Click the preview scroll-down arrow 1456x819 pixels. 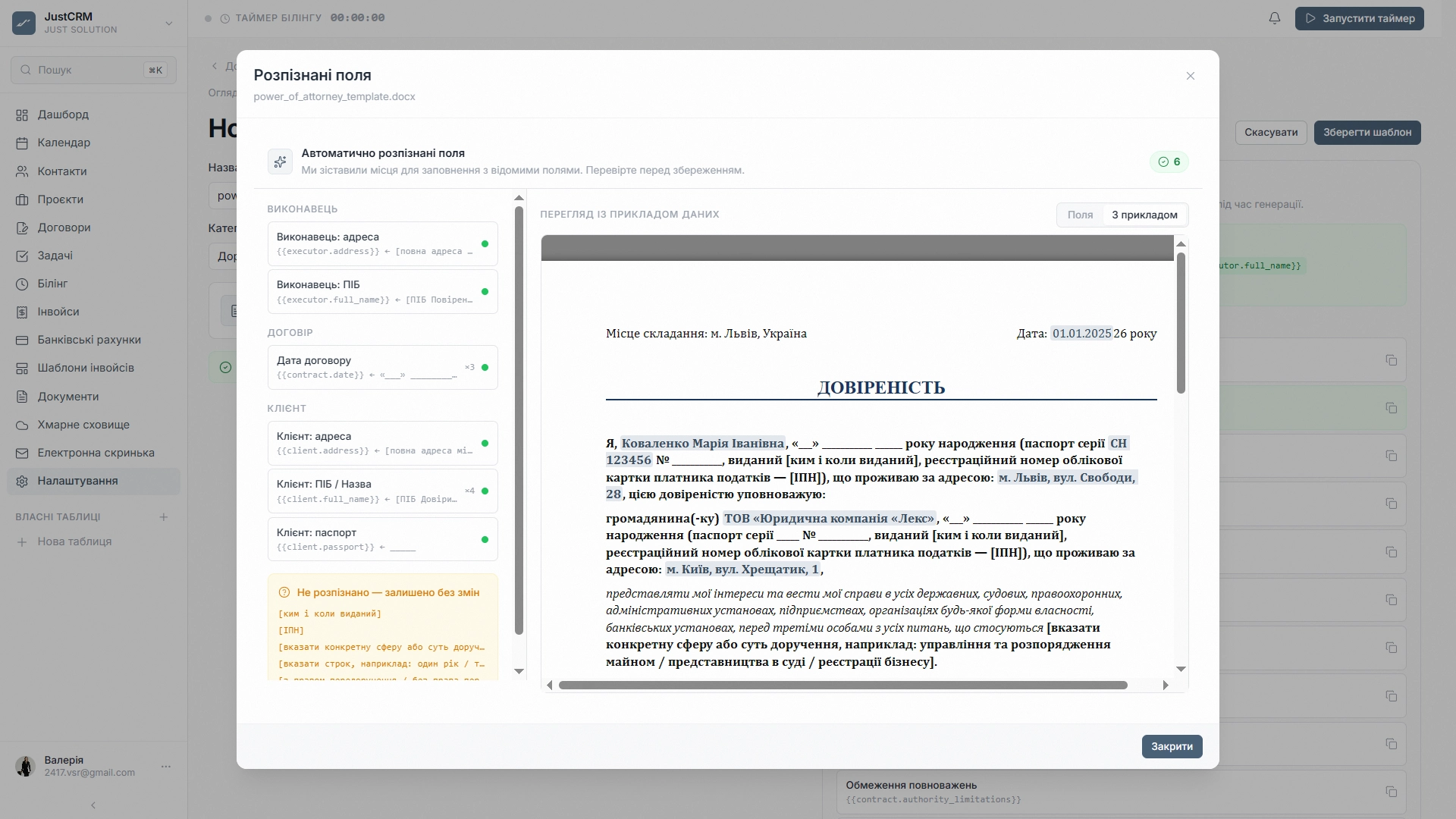pos(1181,669)
